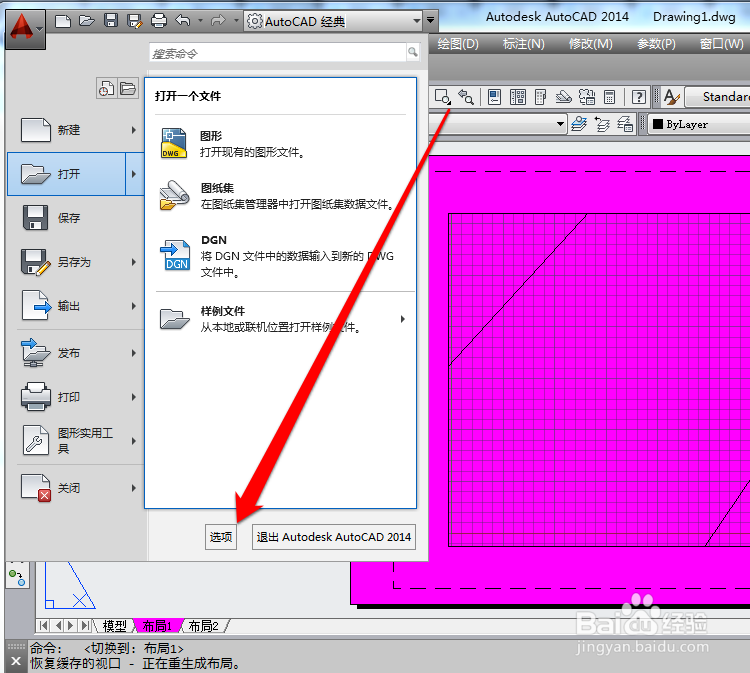
Task: Open the Undo history dropdown arrow
Action: point(200,21)
